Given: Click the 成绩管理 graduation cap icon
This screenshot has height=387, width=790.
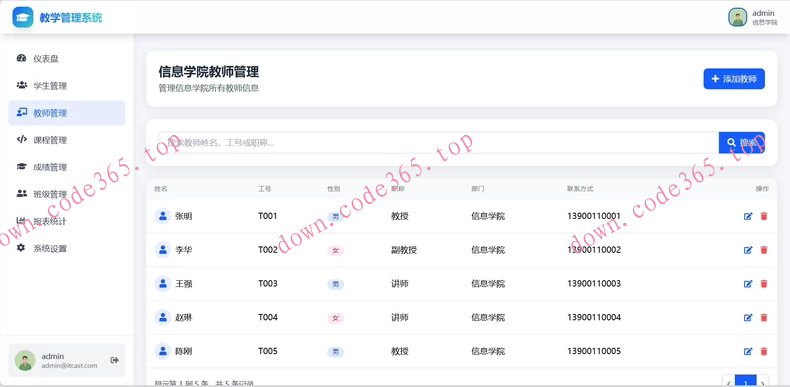Looking at the screenshot, I should pos(21,166).
